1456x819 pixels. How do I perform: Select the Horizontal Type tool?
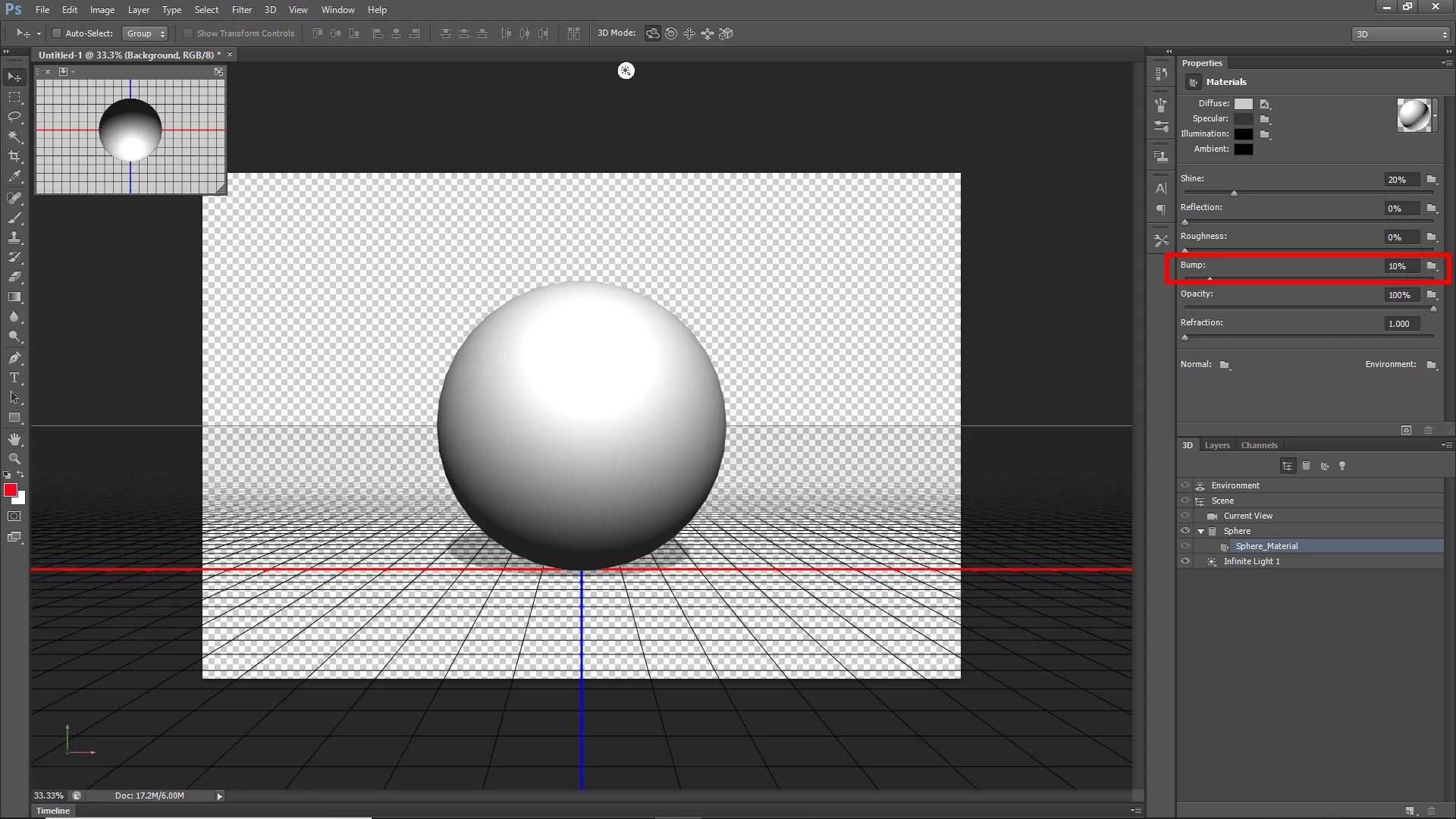pos(14,378)
